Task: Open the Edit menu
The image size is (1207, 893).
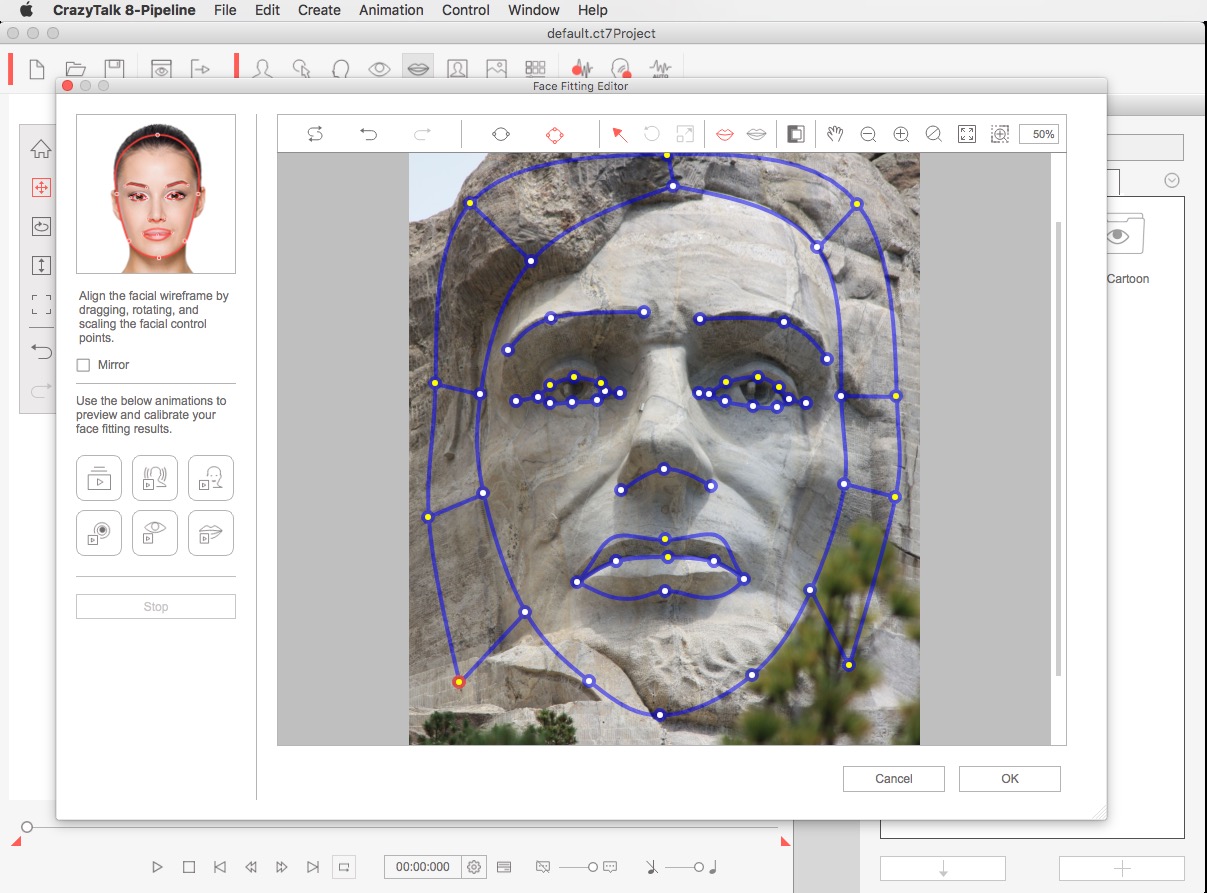Action: point(267,10)
